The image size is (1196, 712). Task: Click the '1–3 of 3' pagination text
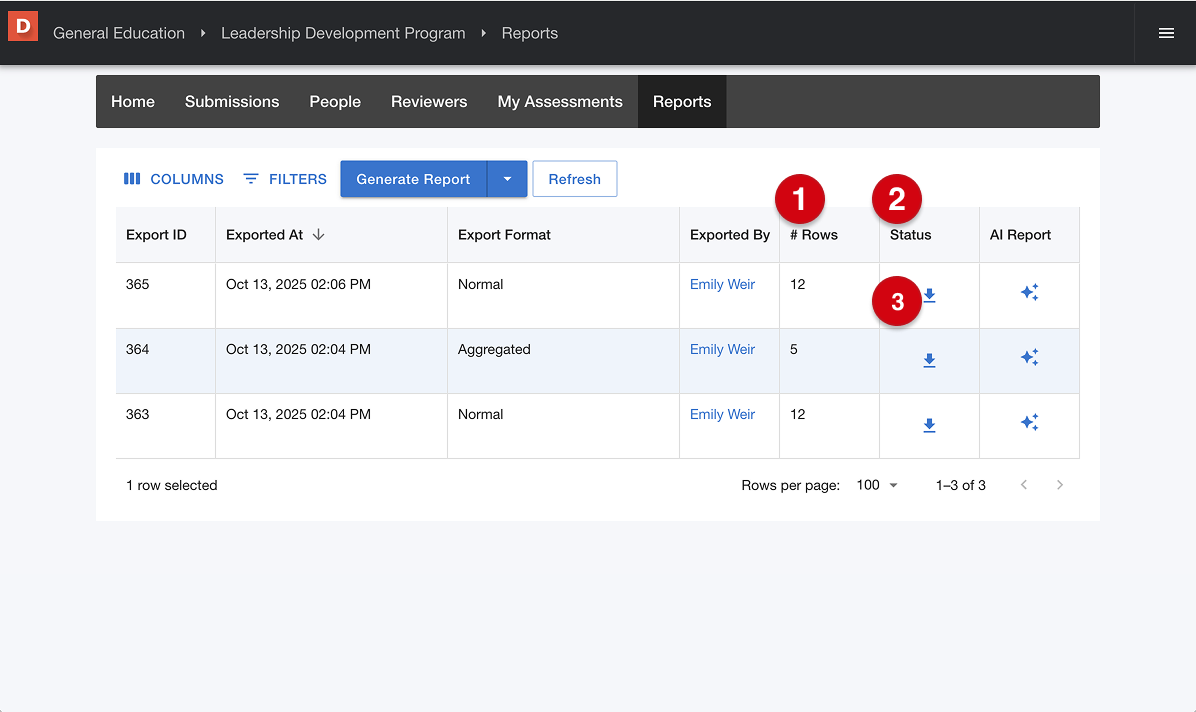(960, 485)
